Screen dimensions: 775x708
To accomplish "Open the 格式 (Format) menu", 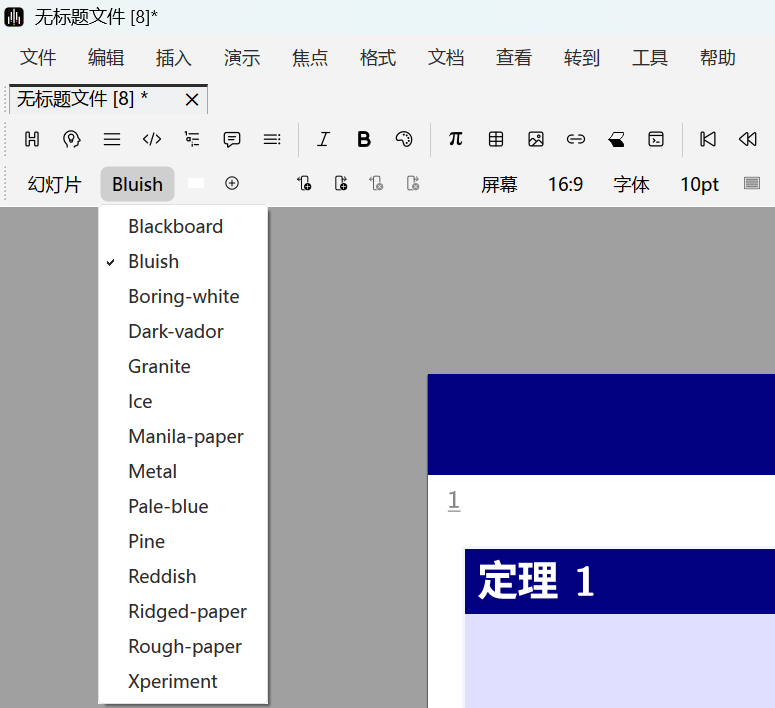I will point(377,58).
